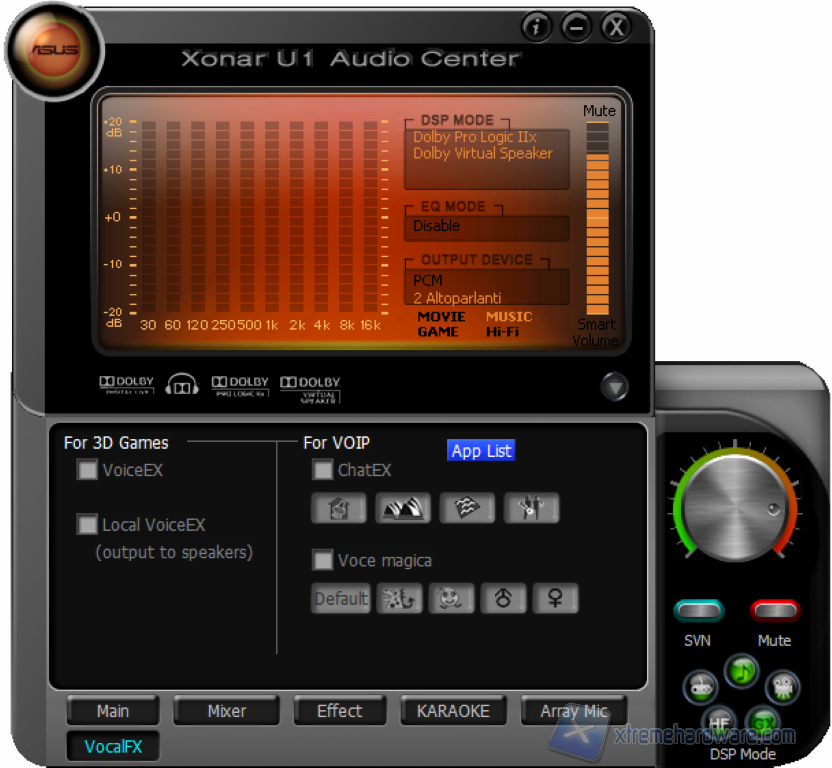Open the App List
Image resolution: width=832 pixels, height=768 pixels.
(x=481, y=451)
